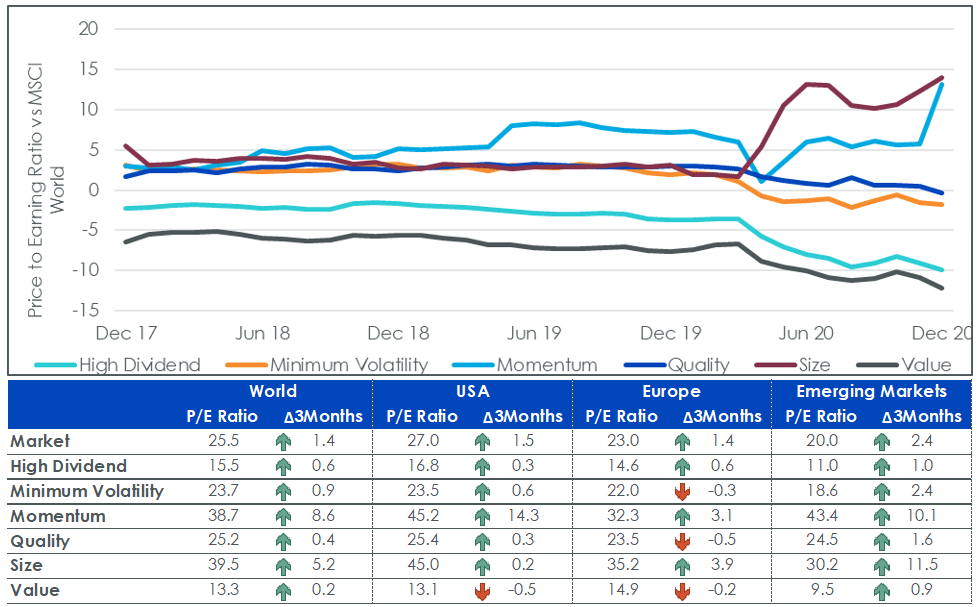977x607 pixels.
Task: Click green up arrow for USA Momentum
Action: point(482,517)
